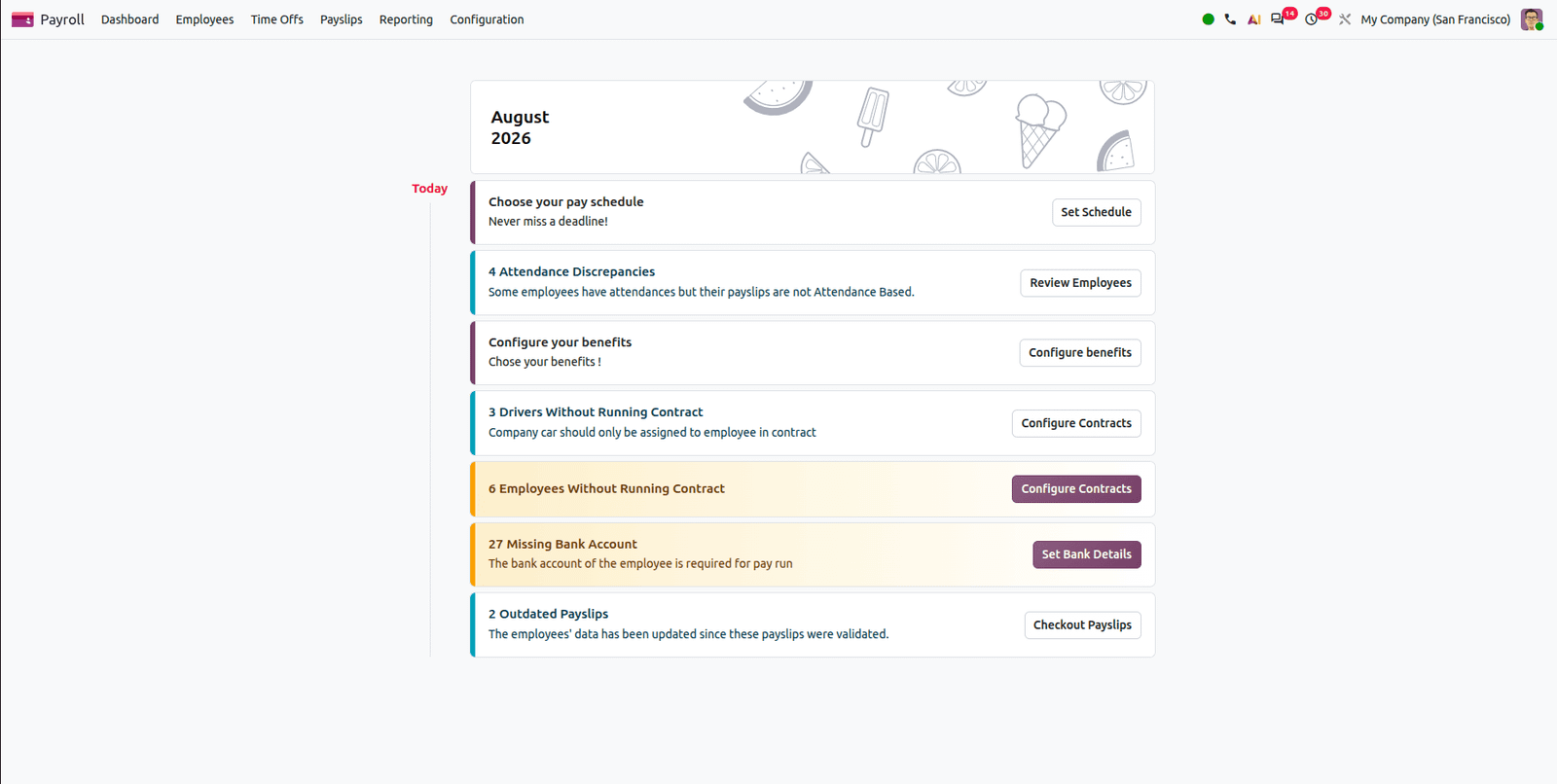Click the '4 Attendance Discrepancies' heading
Image resolution: width=1557 pixels, height=784 pixels.
[571, 272]
